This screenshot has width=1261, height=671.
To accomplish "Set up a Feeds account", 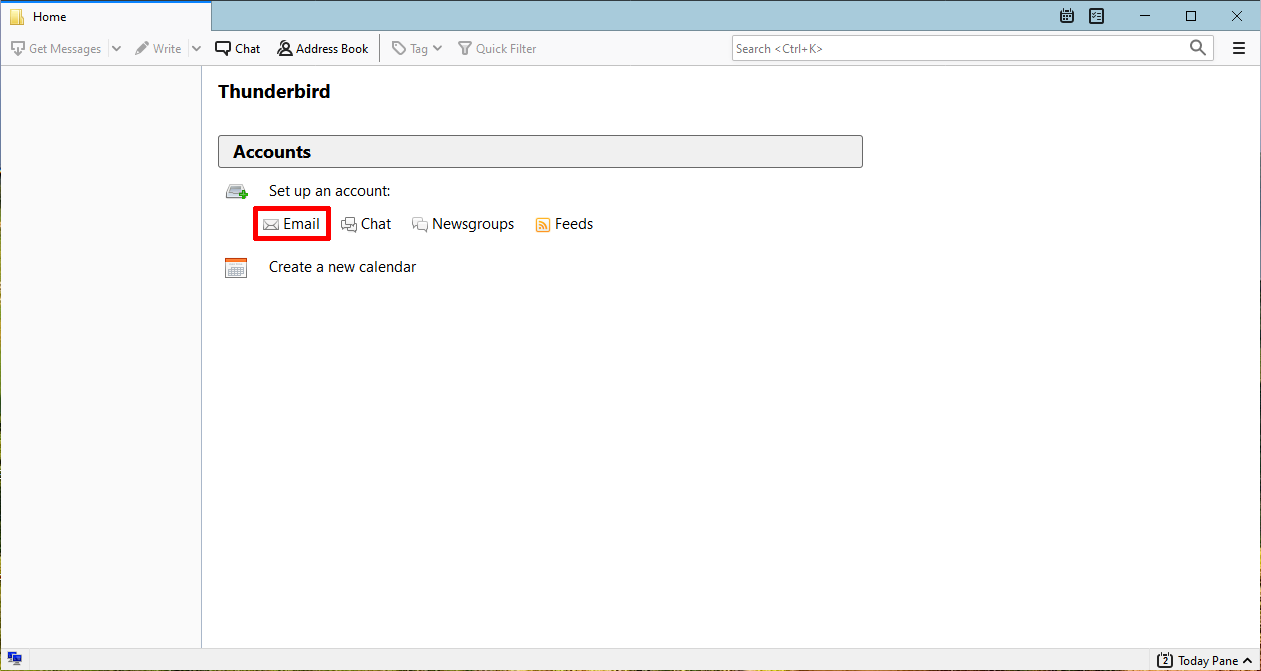I will point(564,224).
